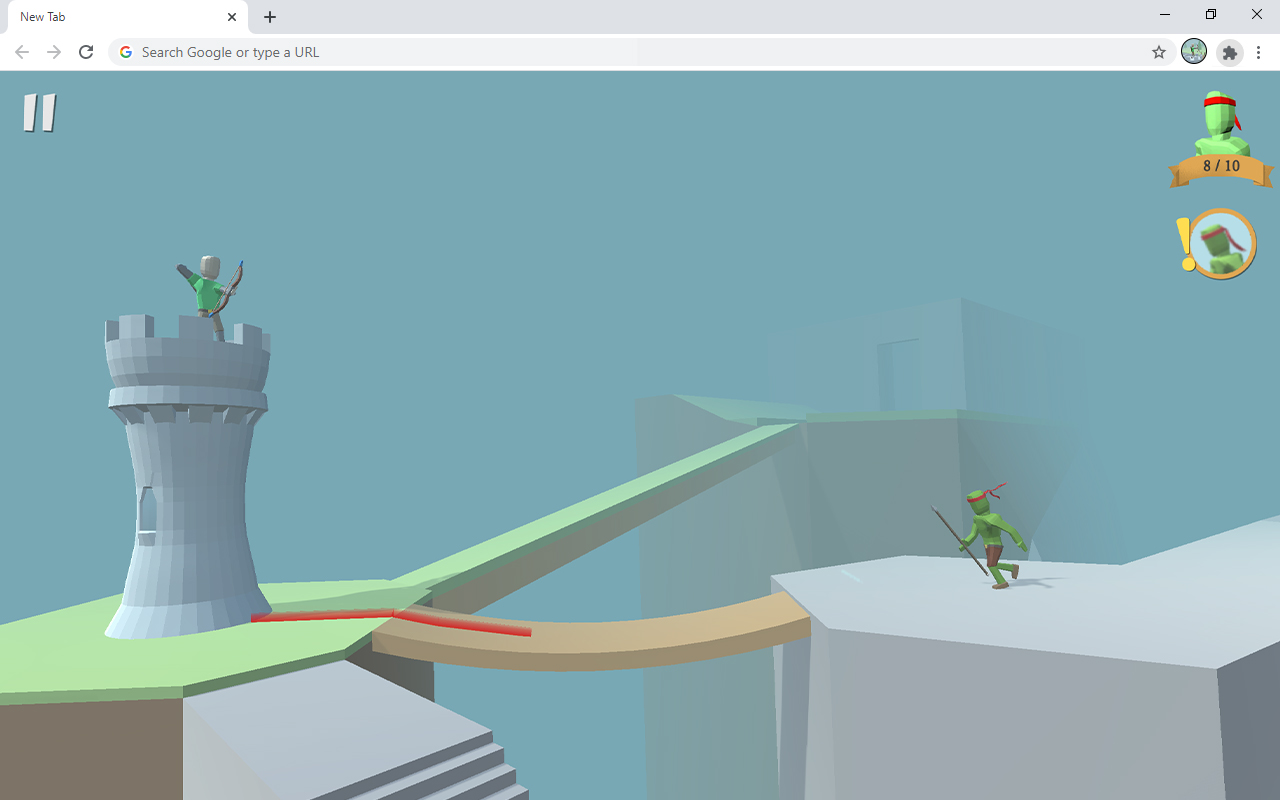Click the browser profile avatar
The width and height of the screenshot is (1280, 800).
(x=1194, y=52)
